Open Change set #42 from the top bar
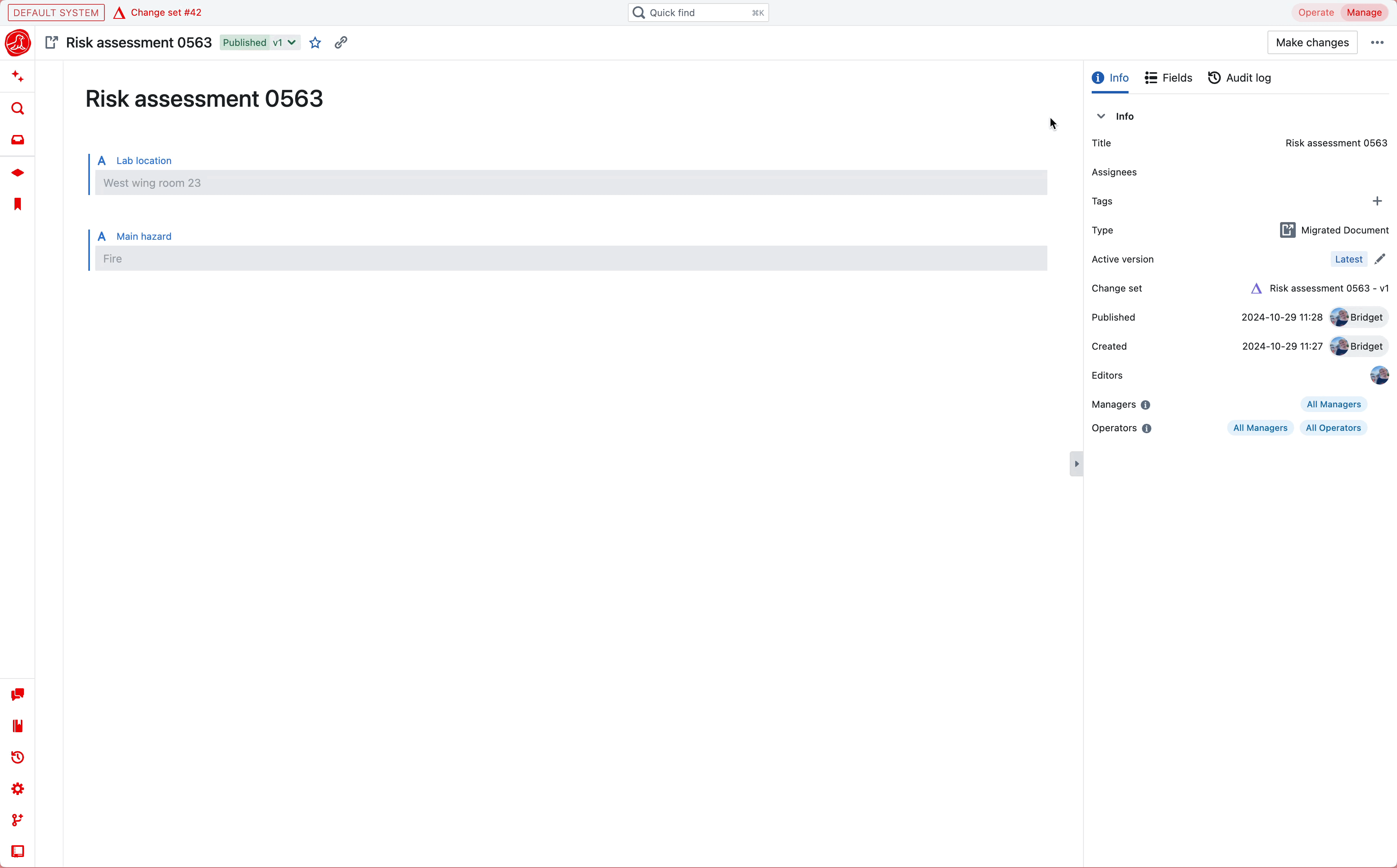The image size is (1397, 868). tap(165, 12)
